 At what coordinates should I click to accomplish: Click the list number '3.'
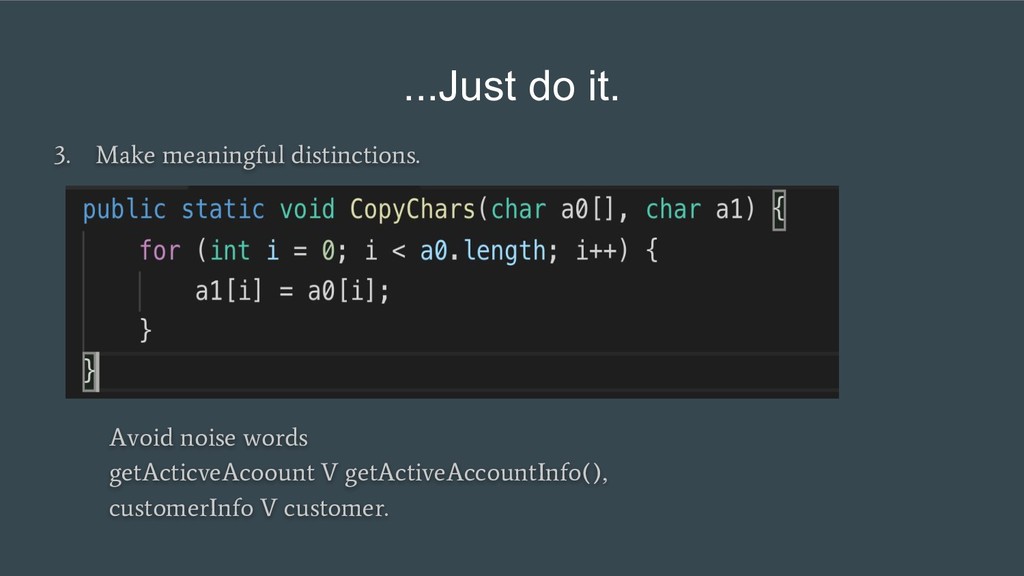(x=62, y=156)
